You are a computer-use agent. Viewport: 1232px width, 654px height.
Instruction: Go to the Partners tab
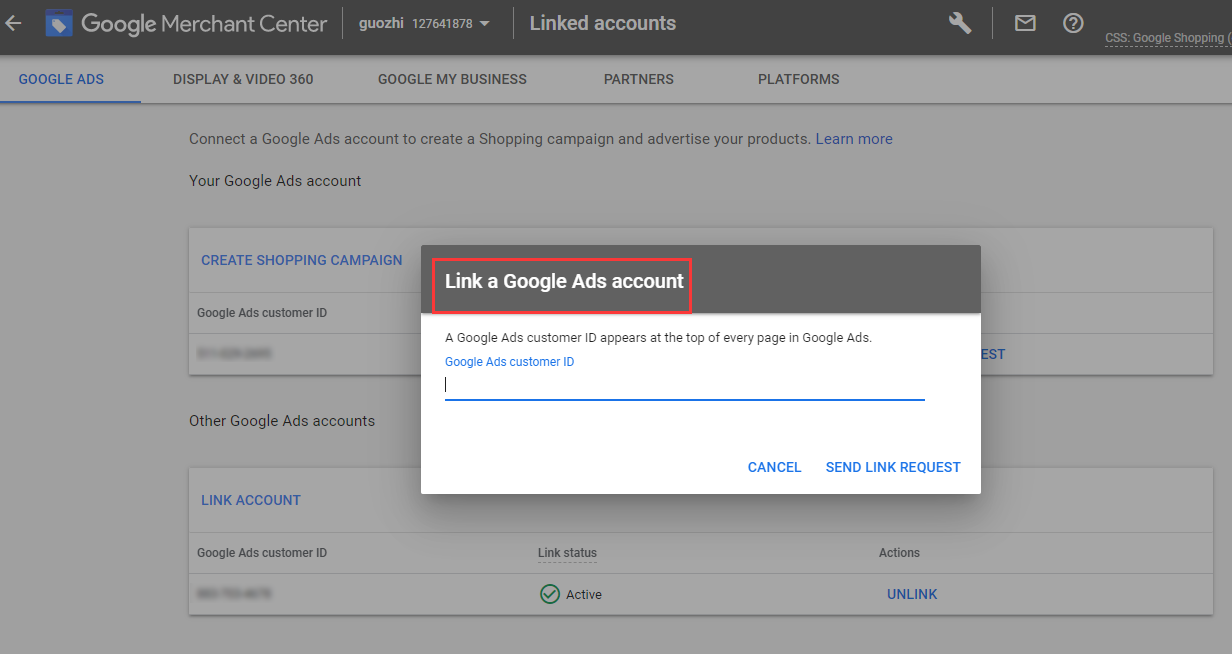[639, 79]
